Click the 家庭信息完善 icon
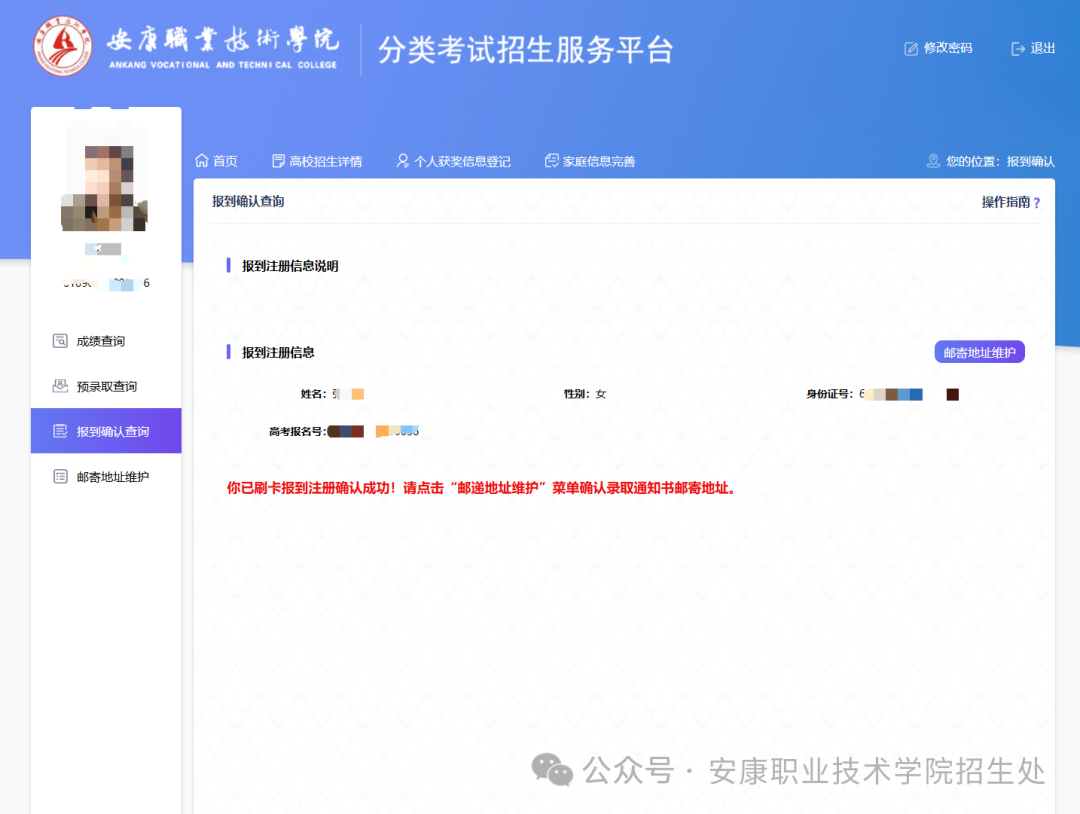 551,161
